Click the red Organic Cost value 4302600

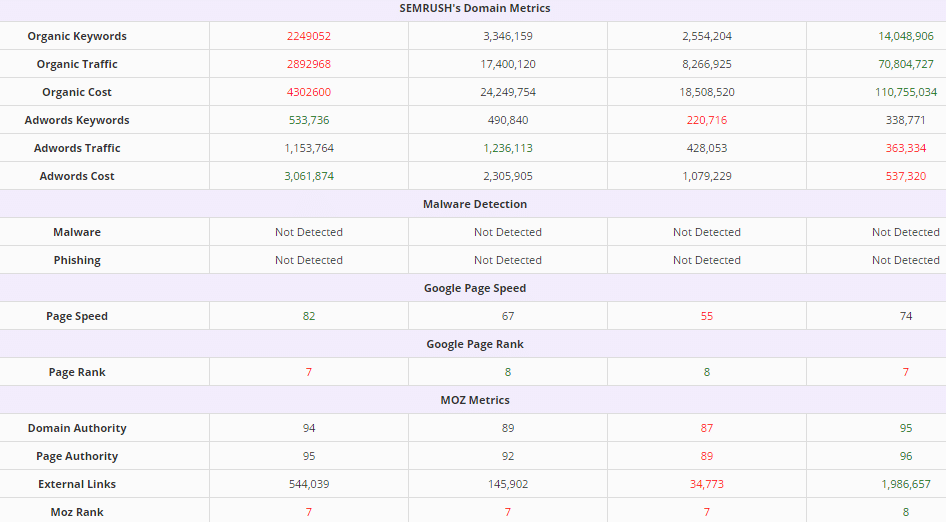click(x=309, y=92)
